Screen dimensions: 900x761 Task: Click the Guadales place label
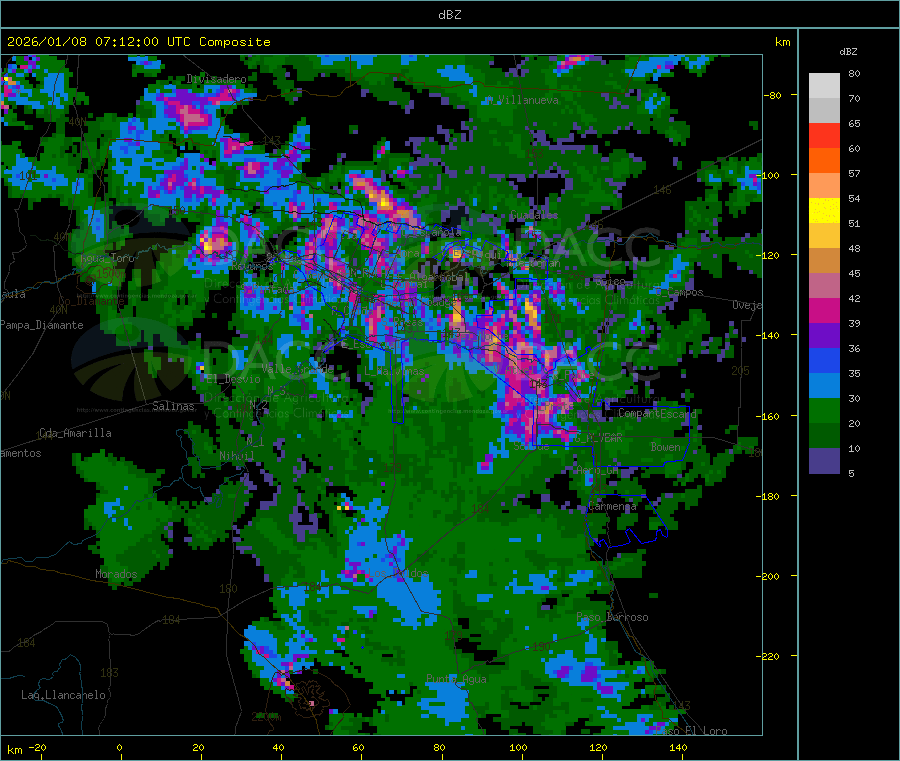coord(534,215)
